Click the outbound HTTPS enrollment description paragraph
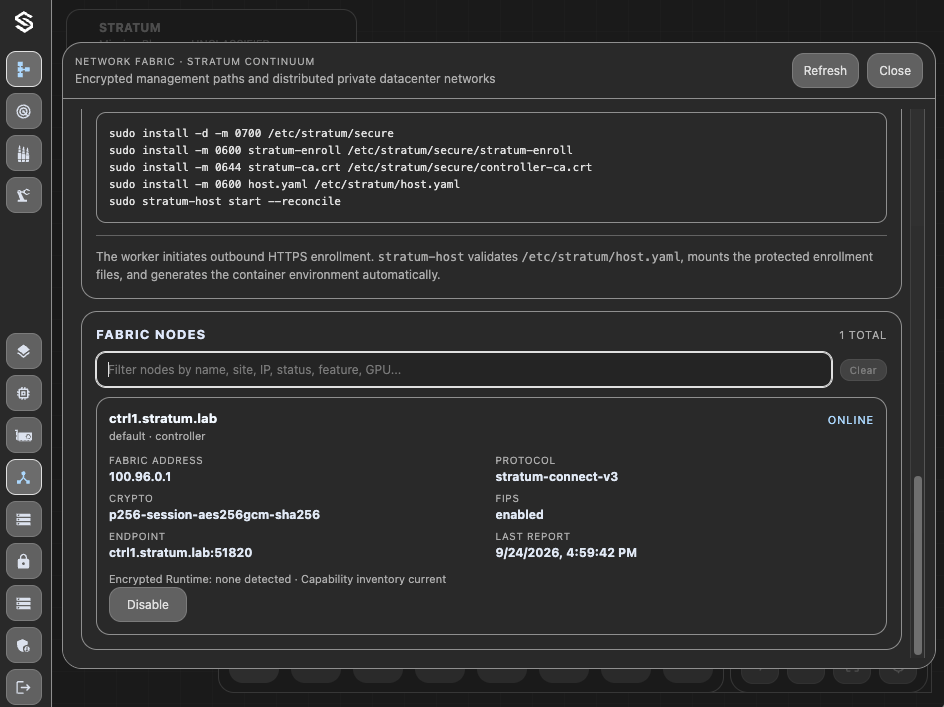The height and width of the screenshot is (707, 944). [484, 266]
